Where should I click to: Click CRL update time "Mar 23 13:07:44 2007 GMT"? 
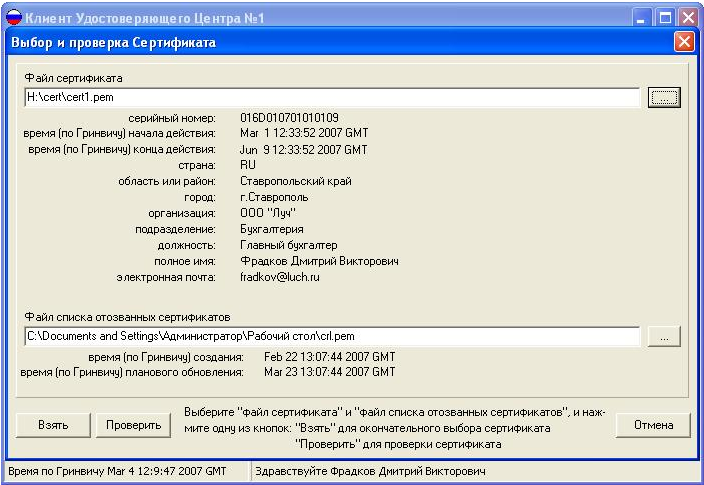click(330, 372)
